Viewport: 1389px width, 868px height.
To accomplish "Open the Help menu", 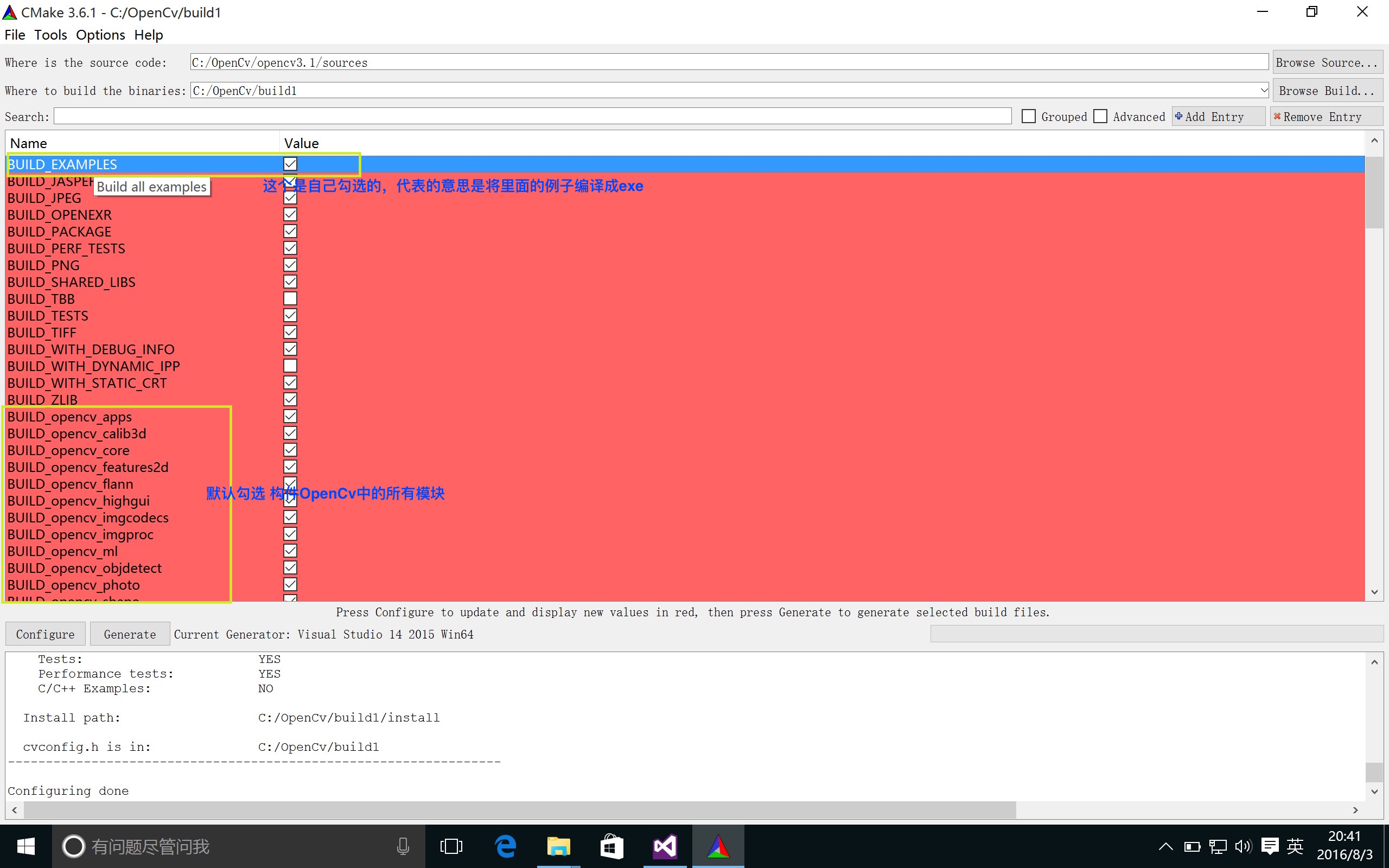I will pos(149,35).
